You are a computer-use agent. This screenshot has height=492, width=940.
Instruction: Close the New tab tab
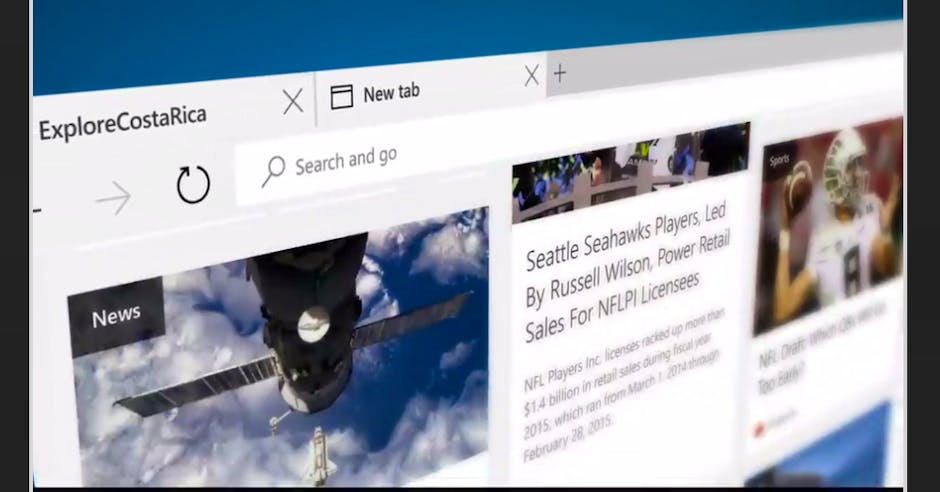[x=532, y=75]
